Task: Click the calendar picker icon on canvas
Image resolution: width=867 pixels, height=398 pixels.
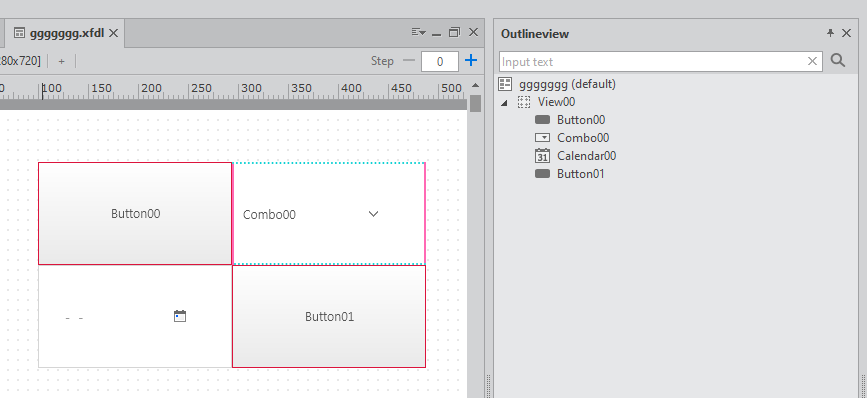Action: click(180, 316)
